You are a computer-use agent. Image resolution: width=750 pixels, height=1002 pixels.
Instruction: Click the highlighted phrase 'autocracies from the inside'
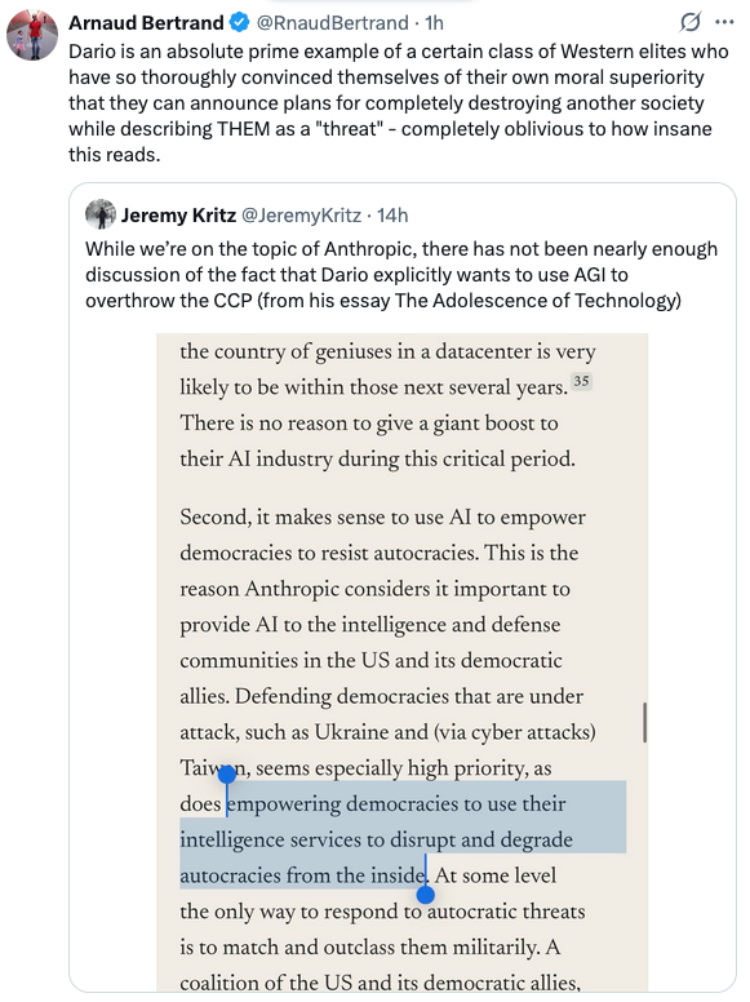click(x=303, y=875)
